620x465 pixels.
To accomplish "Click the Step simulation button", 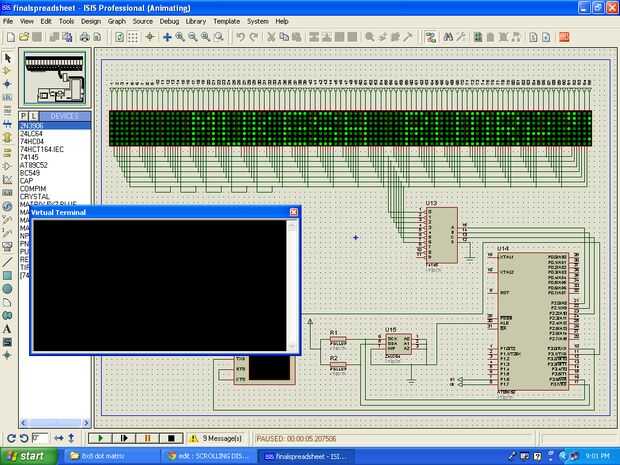I will (x=123, y=438).
